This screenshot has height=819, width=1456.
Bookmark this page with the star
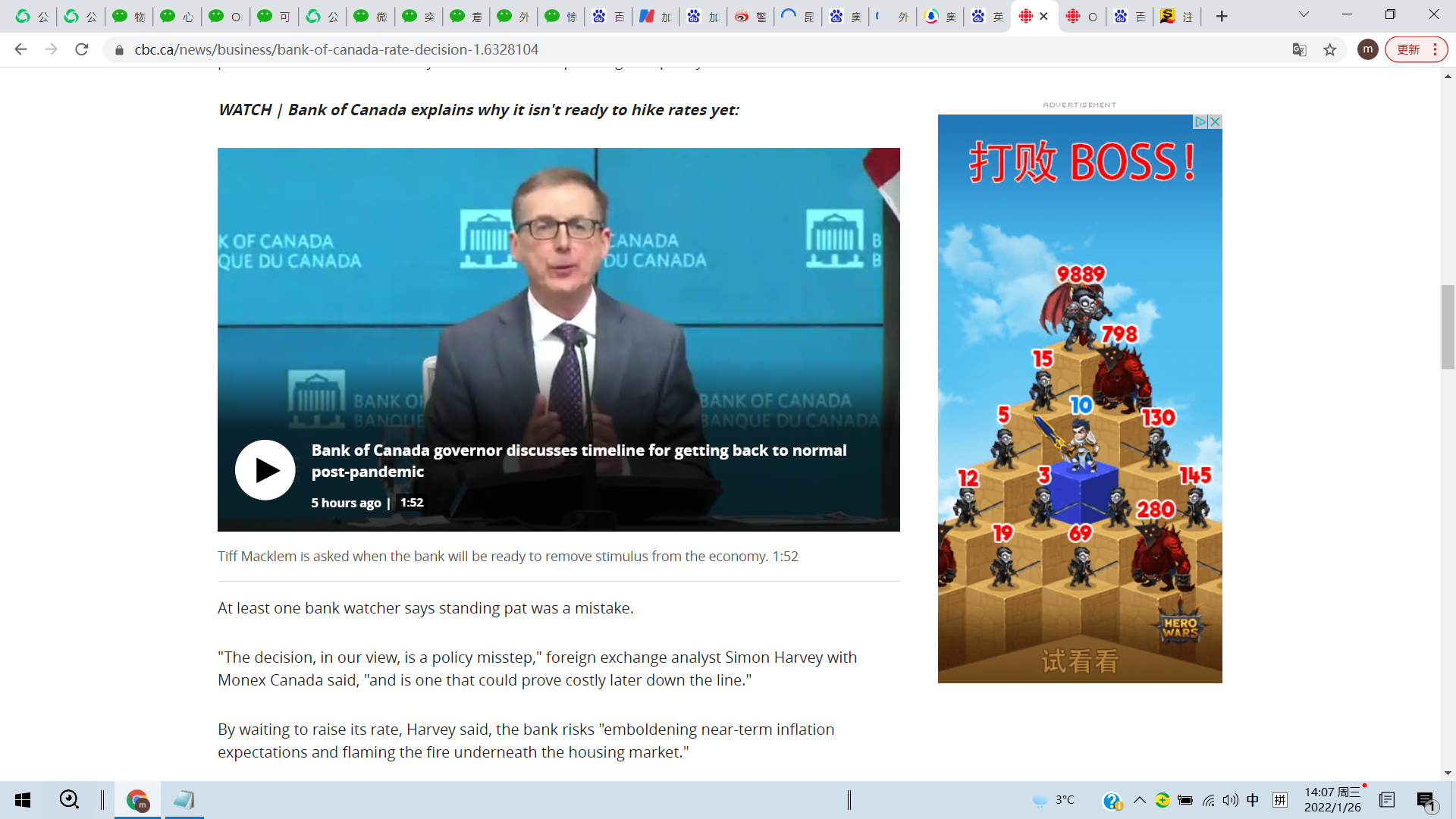tap(1329, 49)
